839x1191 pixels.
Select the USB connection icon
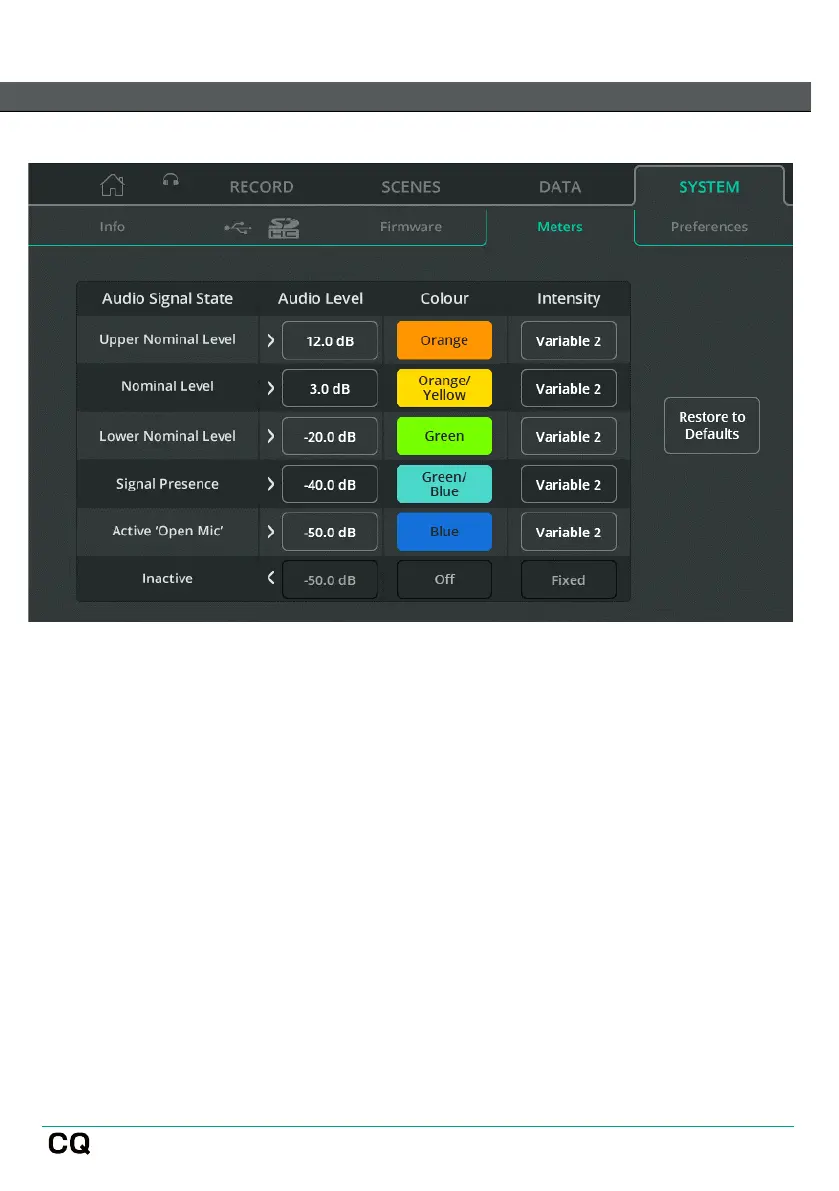[x=238, y=227]
